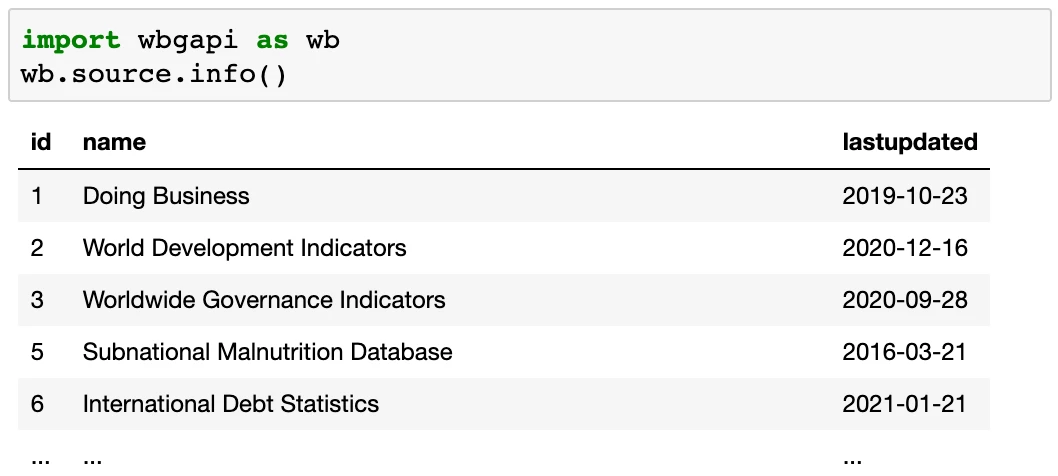Click the date 2020-09-28 cell
The image size is (1058, 476).
(905, 300)
